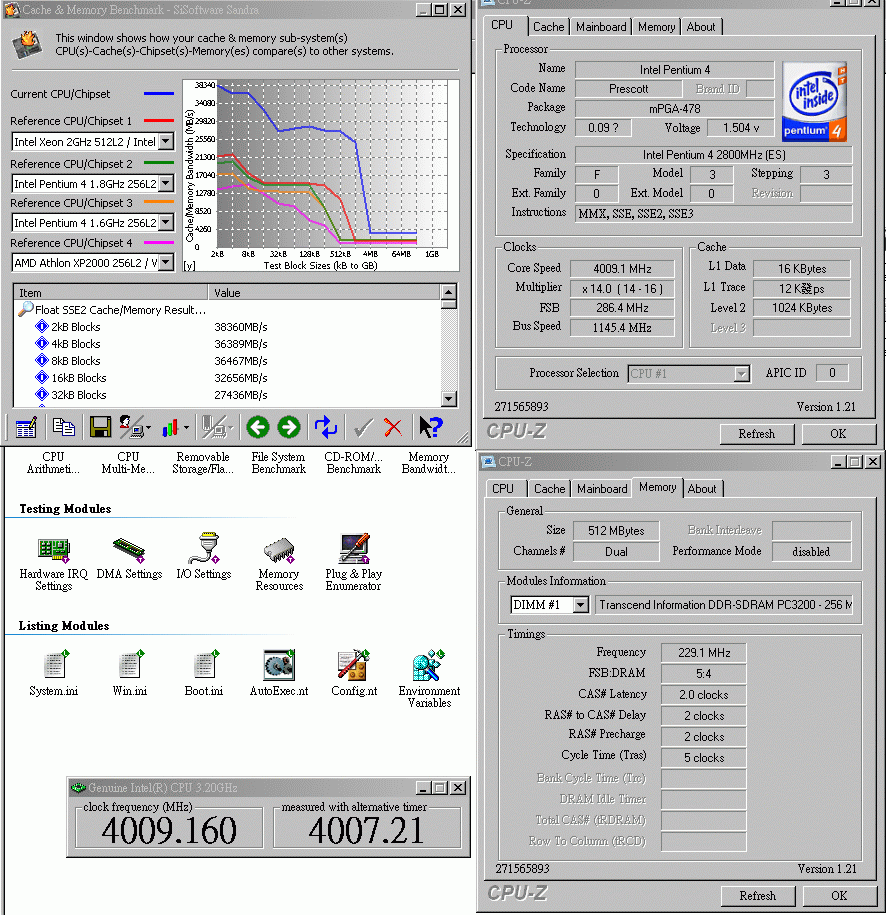Open the Reference CPU/Chipset 4 dropdown
The height and width of the screenshot is (915, 886).
click(x=166, y=262)
